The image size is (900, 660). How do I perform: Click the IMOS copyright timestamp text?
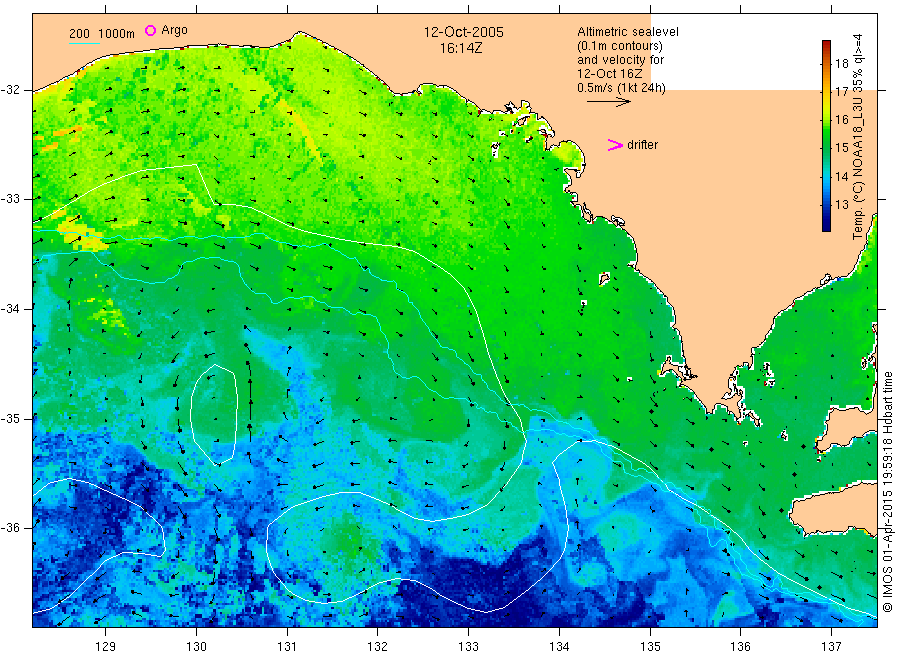click(x=888, y=492)
